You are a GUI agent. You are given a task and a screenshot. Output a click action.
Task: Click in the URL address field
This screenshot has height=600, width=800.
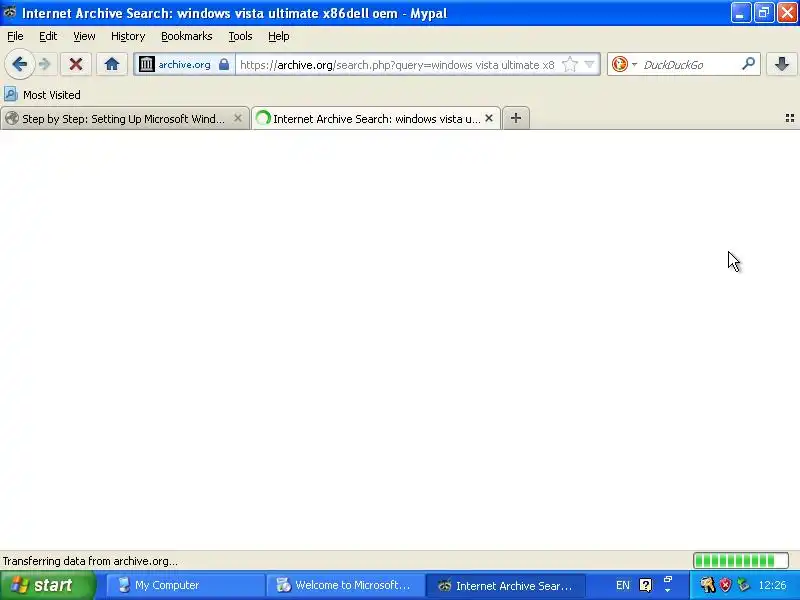[397, 65]
